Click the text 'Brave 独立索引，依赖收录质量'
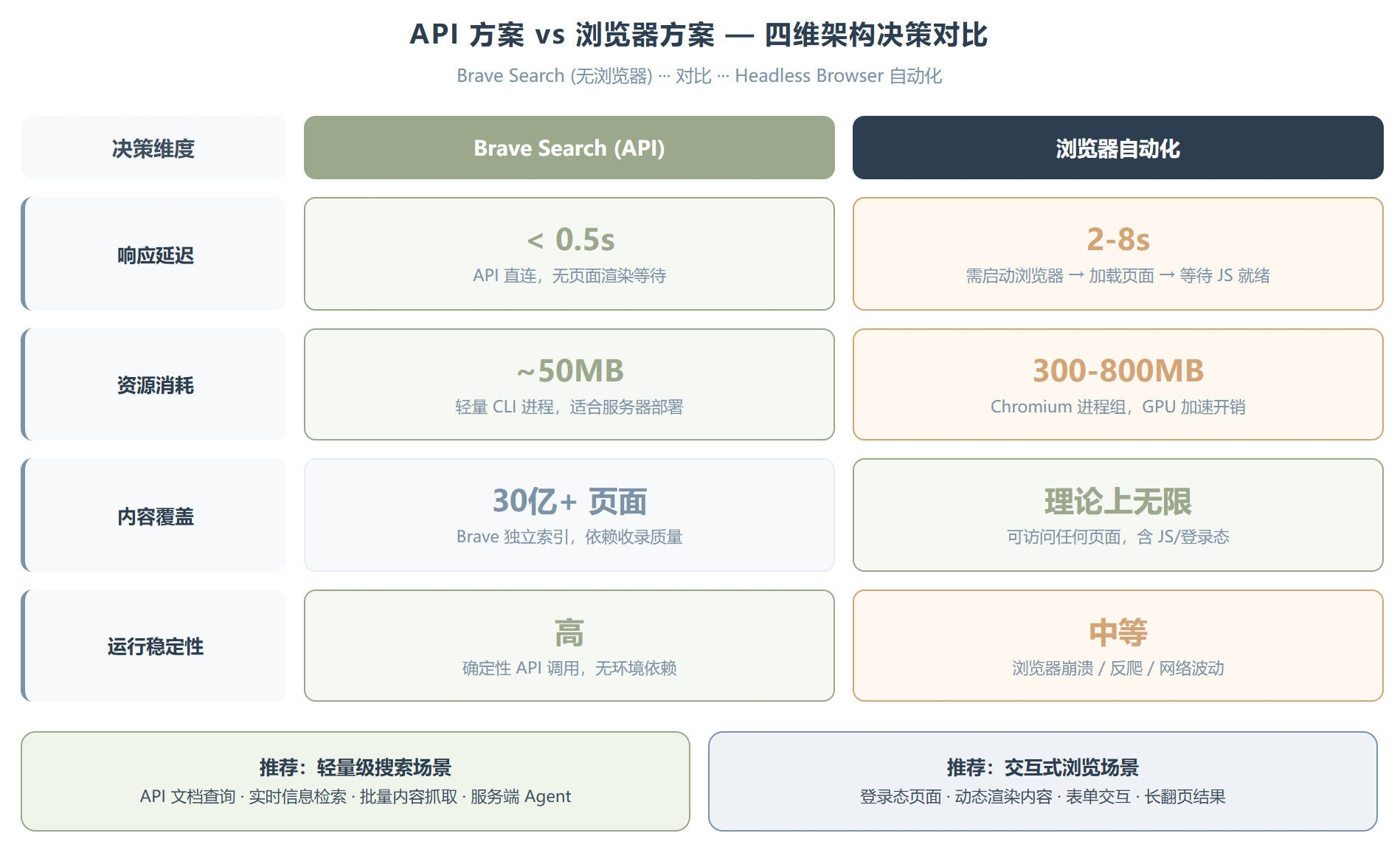Viewport: 1400px width, 850px height. click(x=569, y=537)
